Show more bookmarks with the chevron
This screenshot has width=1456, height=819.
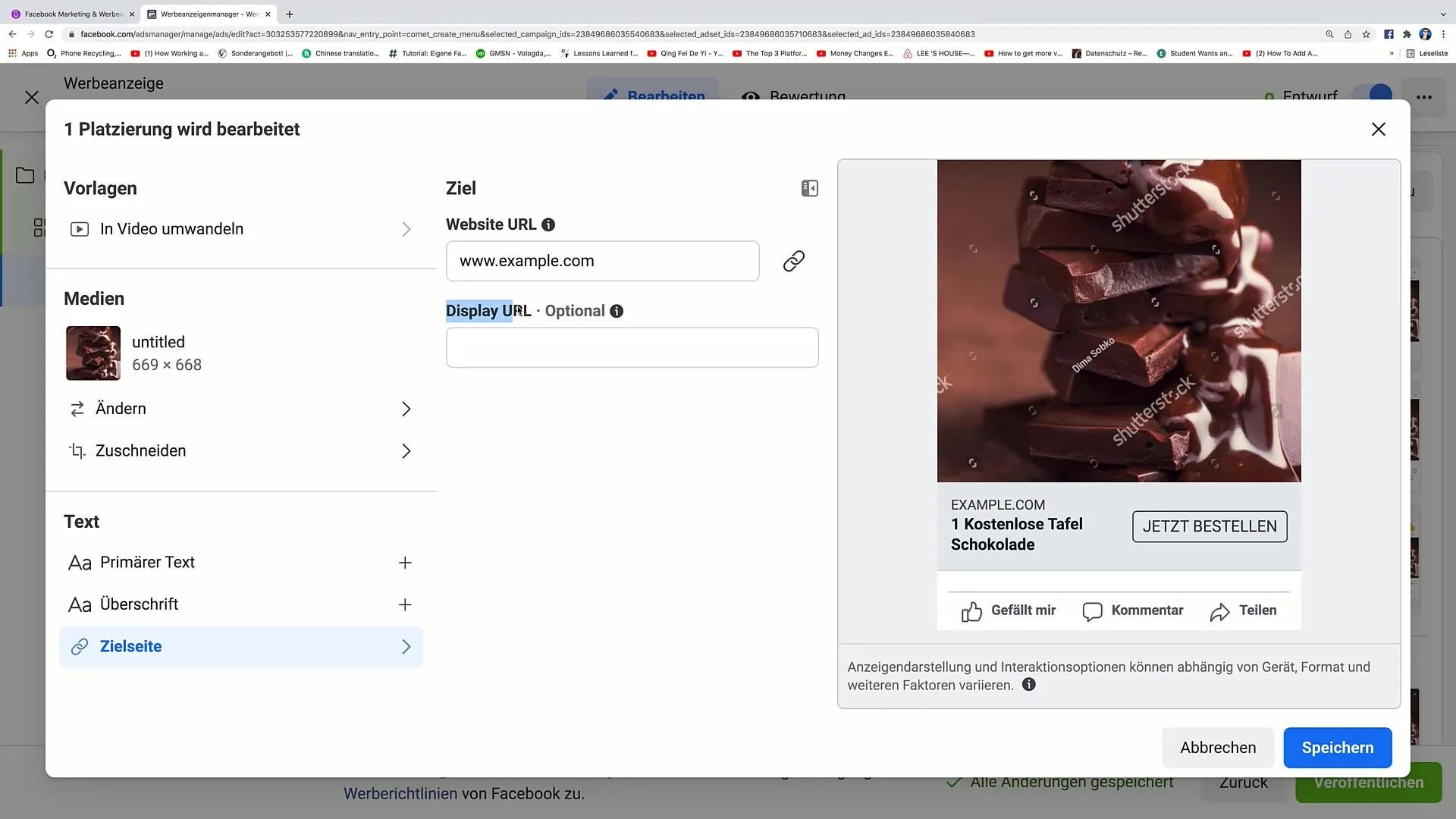(1392, 53)
